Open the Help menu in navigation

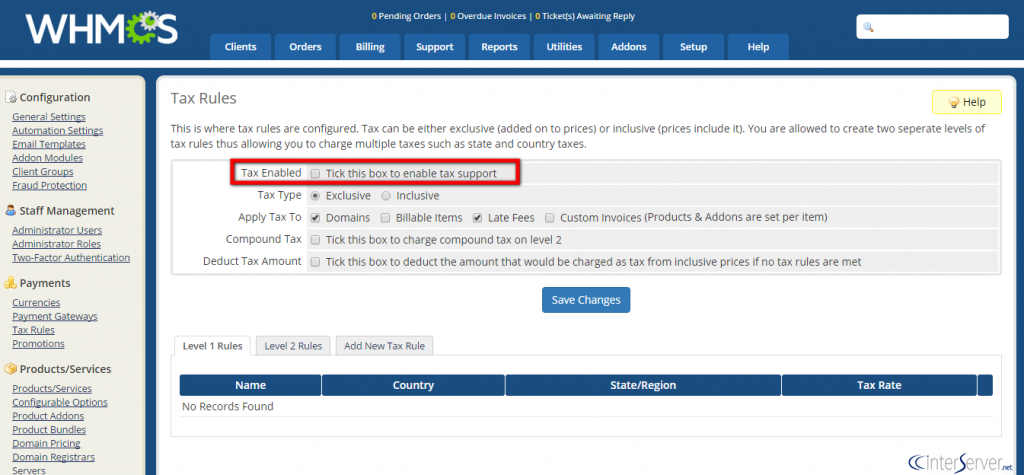point(758,47)
